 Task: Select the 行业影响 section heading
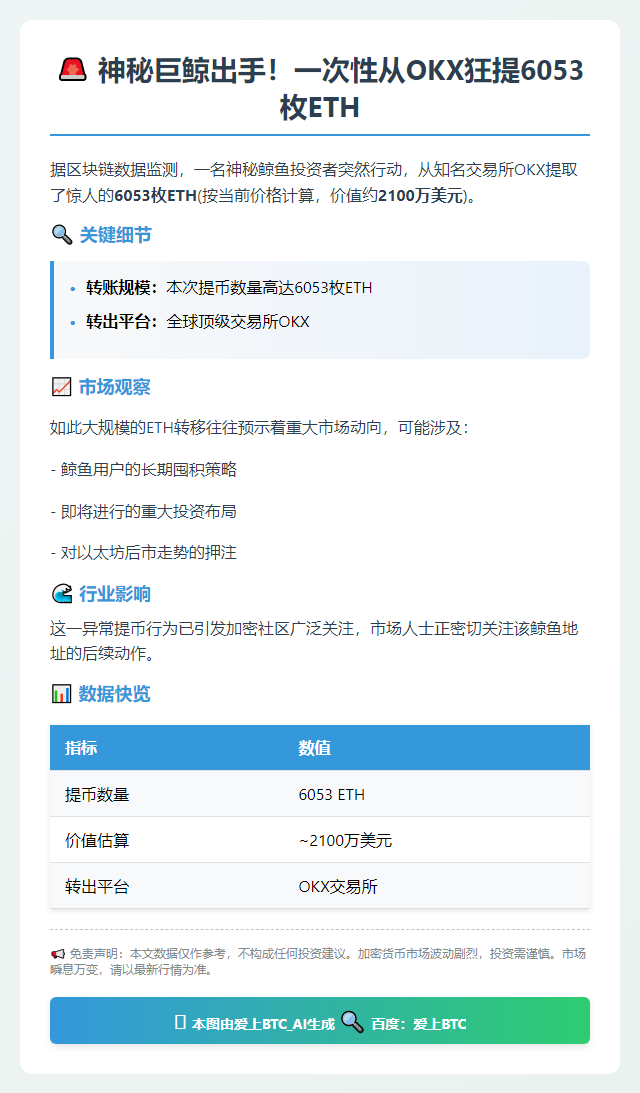114,594
